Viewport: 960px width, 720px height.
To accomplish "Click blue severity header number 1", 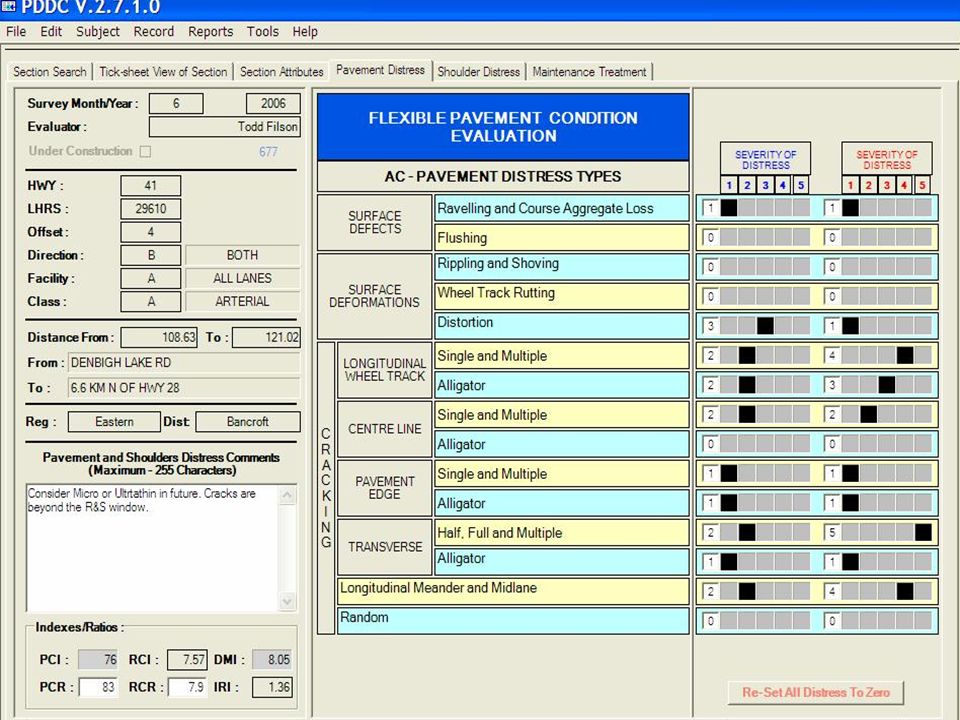I will point(729,185).
